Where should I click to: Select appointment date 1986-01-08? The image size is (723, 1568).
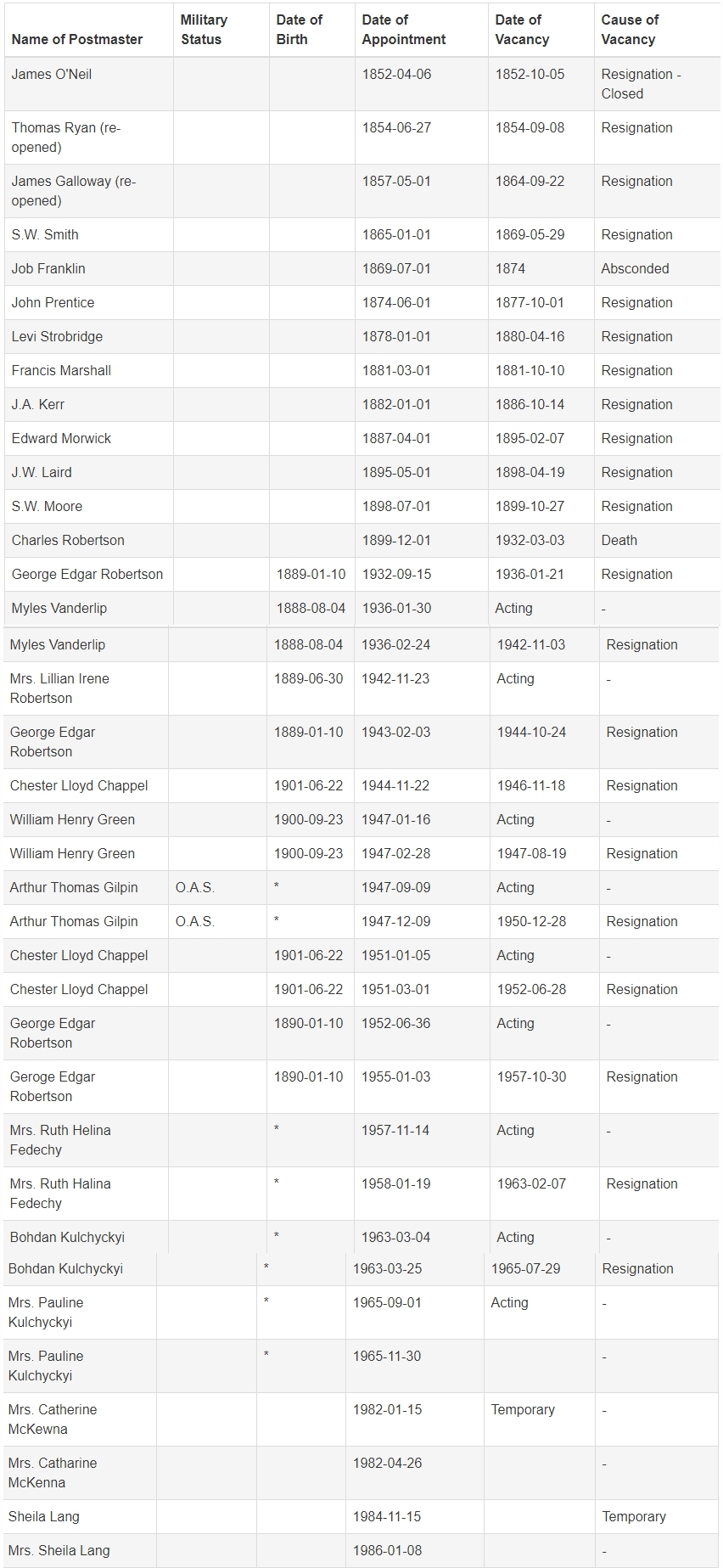click(x=387, y=1551)
